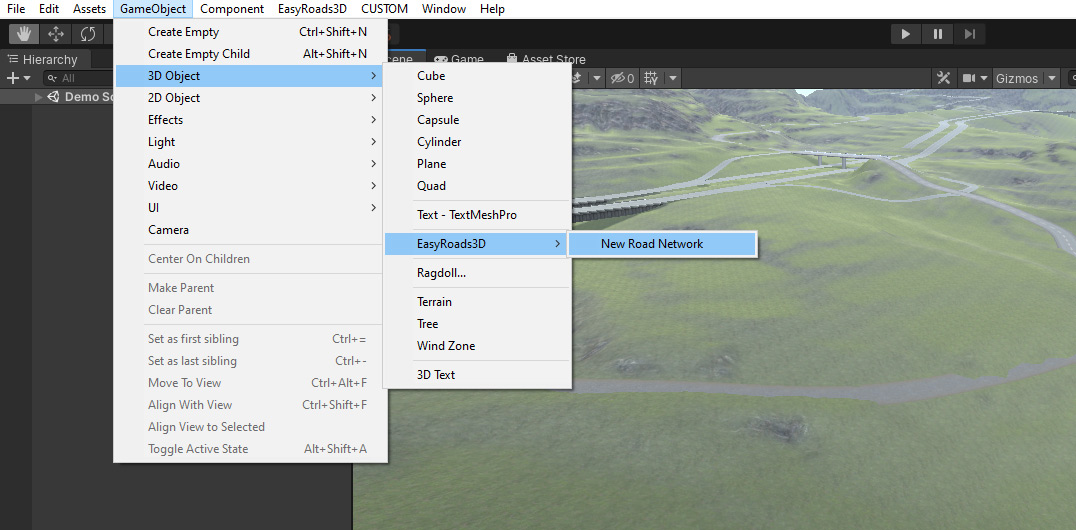Image resolution: width=1076 pixels, height=530 pixels.
Task: Click the Pause button
Action: pyautogui.click(x=937, y=34)
